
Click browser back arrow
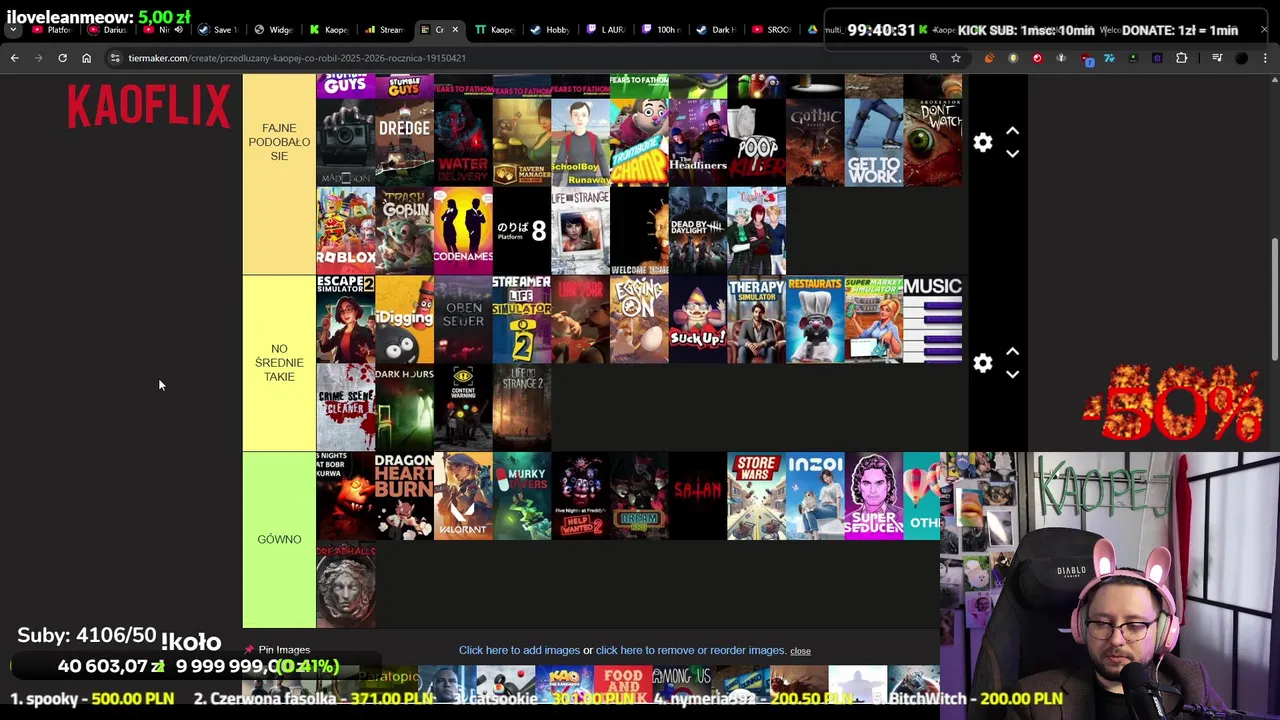pyautogui.click(x=14, y=58)
